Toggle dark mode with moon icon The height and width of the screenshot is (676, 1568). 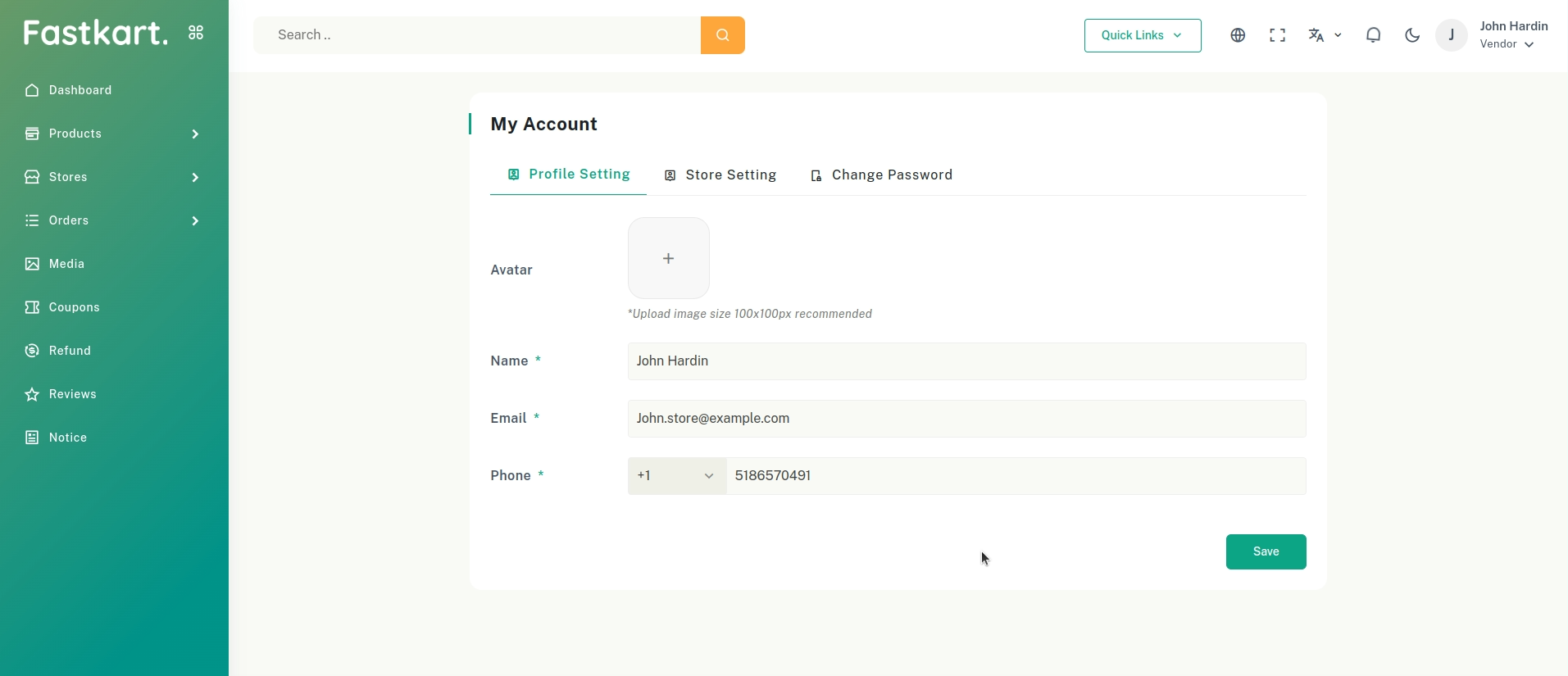[x=1412, y=35]
